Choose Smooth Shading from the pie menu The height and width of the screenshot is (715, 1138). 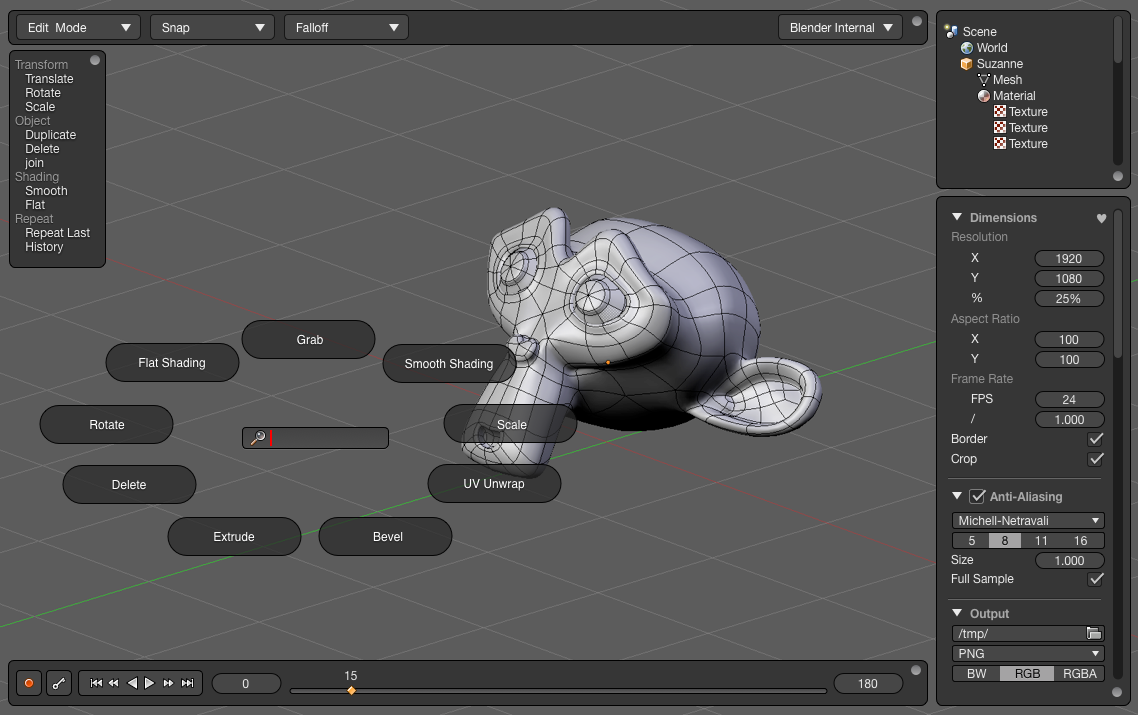click(449, 364)
